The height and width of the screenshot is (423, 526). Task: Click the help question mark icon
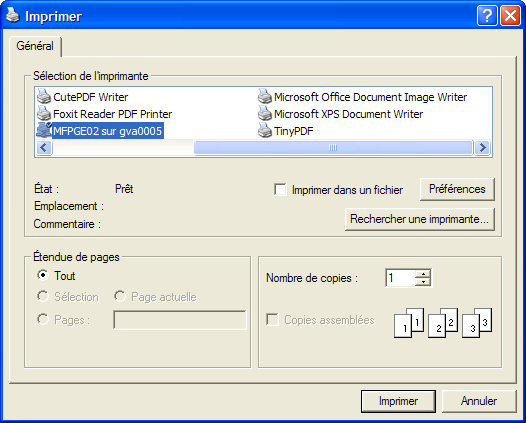pyautogui.click(x=487, y=15)
